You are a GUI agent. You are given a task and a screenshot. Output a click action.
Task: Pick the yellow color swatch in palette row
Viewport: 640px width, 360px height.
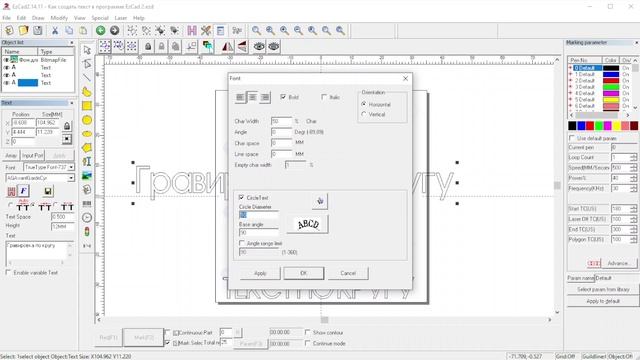pos(616,126)
